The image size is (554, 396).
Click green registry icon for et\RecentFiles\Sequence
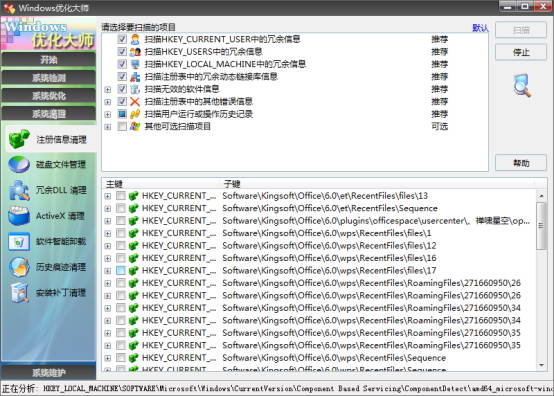133,208
